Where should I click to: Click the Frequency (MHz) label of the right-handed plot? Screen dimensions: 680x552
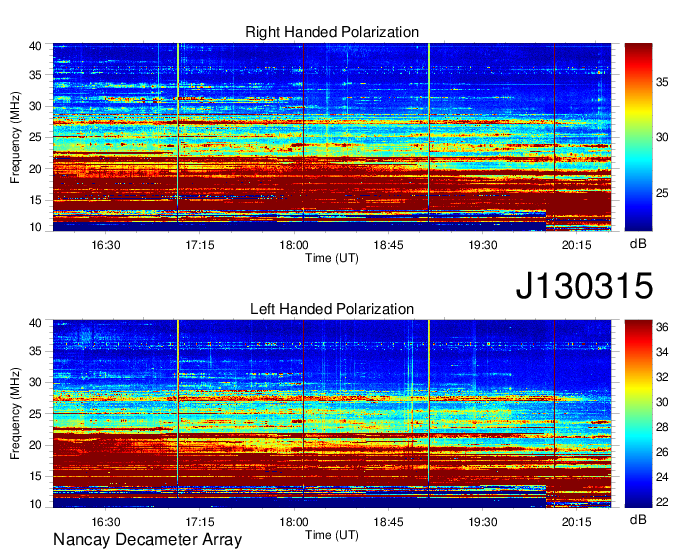click(x=15, y=137)
